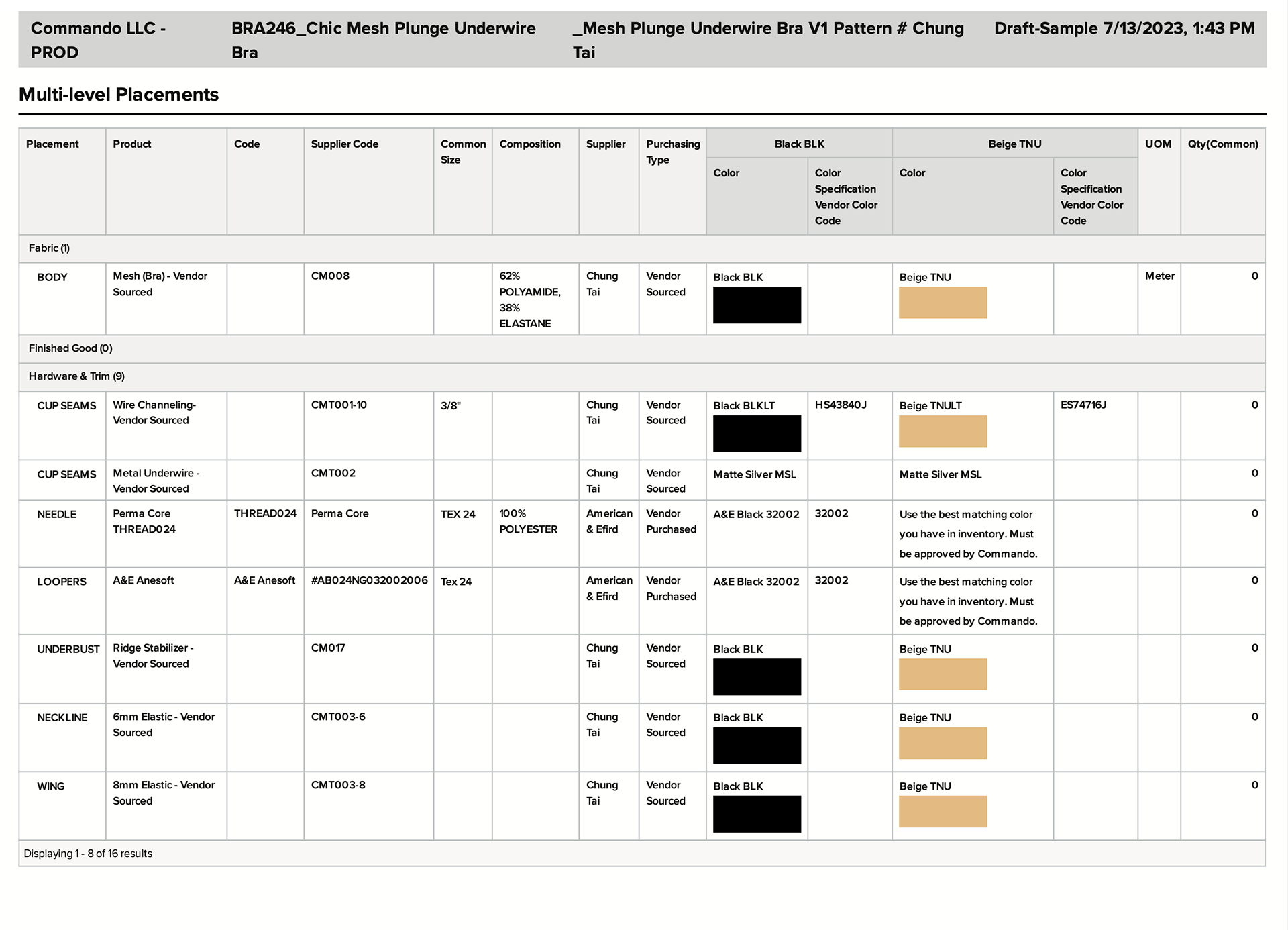Viewport: 1288px width, 930px height.
Task: Click the Supplier Code column header
Action: (344, 144)
